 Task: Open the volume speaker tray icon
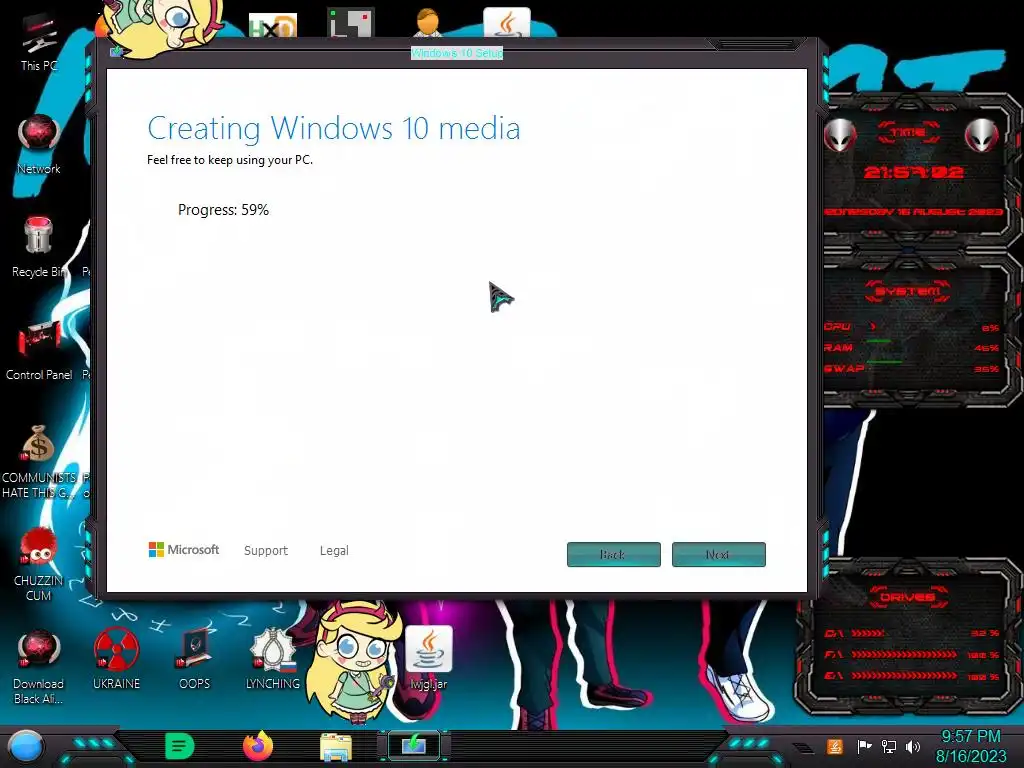click(913, 746)
